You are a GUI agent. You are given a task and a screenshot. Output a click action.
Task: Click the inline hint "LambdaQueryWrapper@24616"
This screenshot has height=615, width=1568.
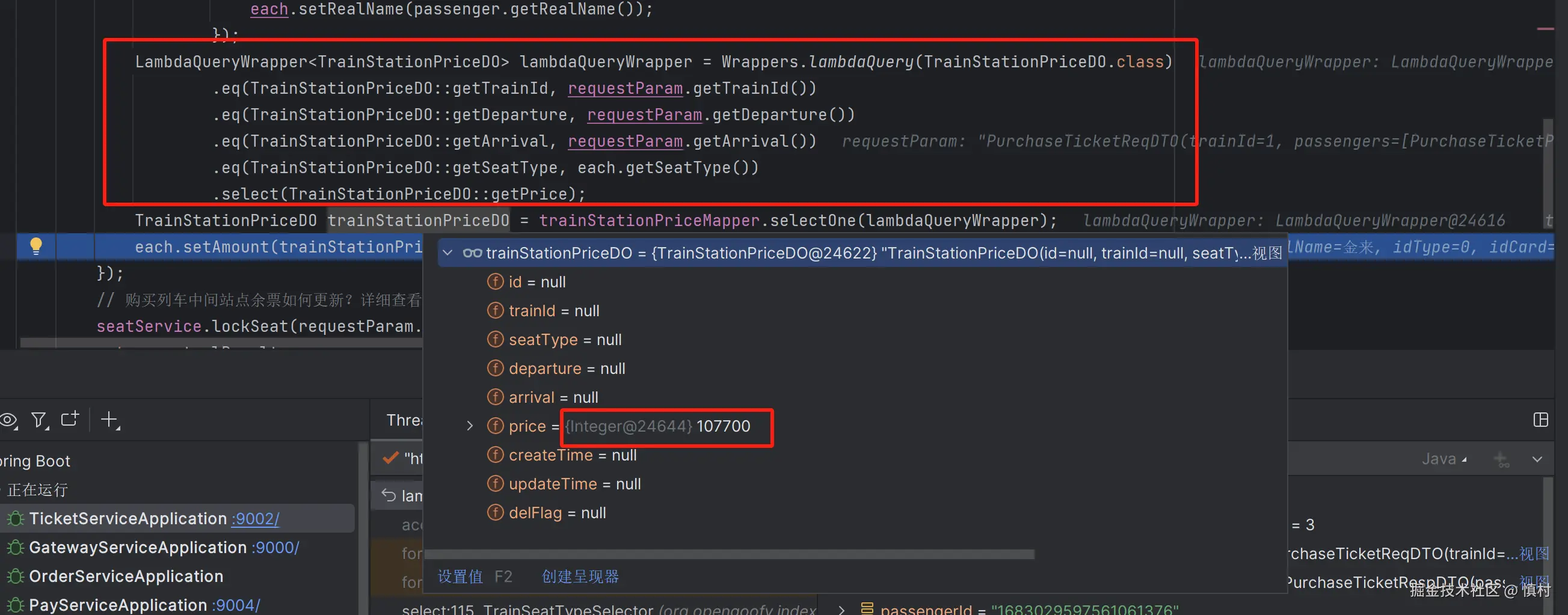[1390, 220]
